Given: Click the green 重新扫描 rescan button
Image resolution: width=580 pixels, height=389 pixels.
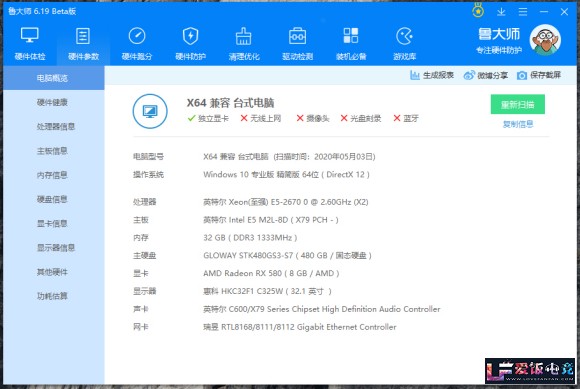Looking at the screenshot, I should (517, 105).
